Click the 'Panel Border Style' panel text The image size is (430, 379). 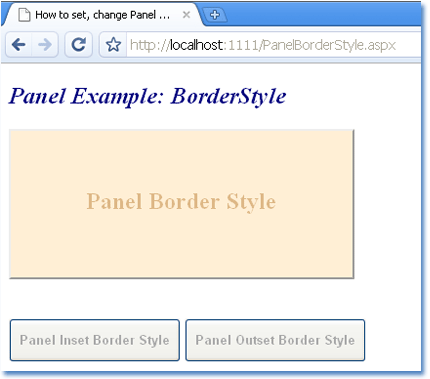[181, 201]
